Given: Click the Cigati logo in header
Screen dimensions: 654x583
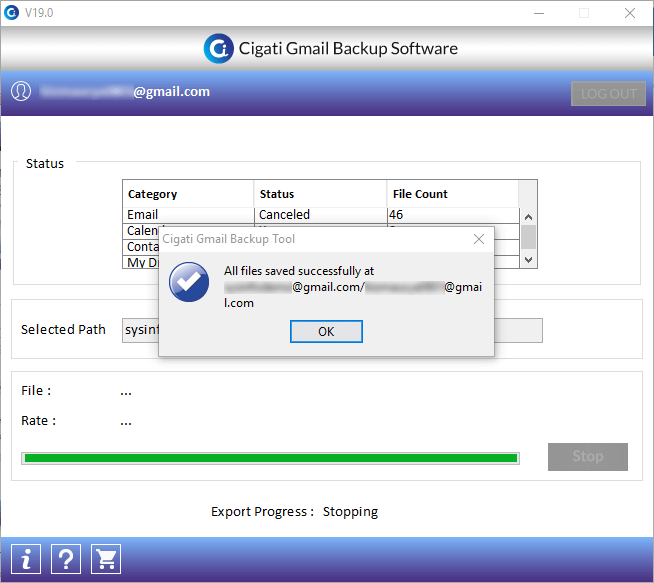Looking at the screenshot, I should pos(219,48).
